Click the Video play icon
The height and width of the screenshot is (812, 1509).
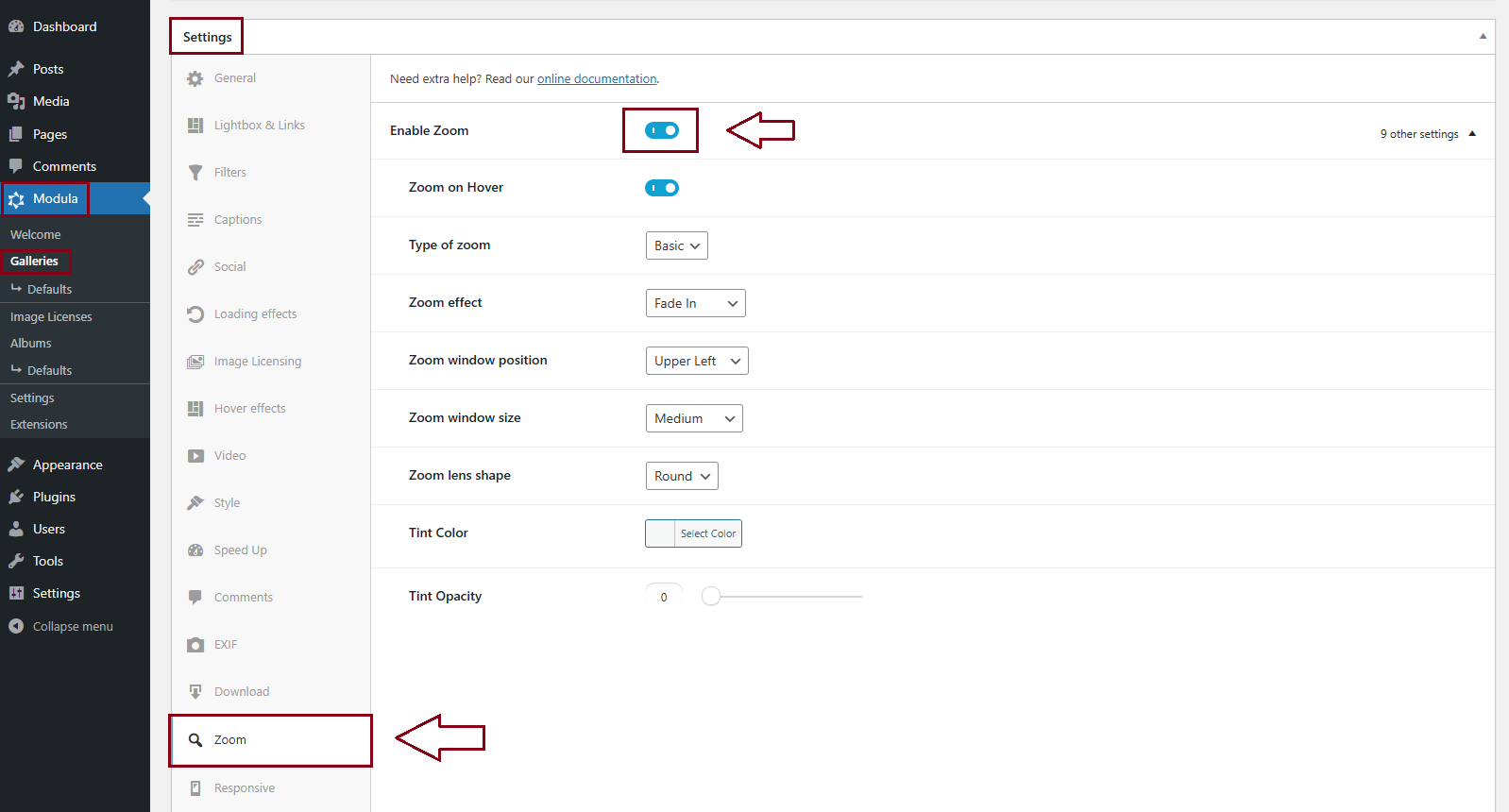tap(195, 456)
